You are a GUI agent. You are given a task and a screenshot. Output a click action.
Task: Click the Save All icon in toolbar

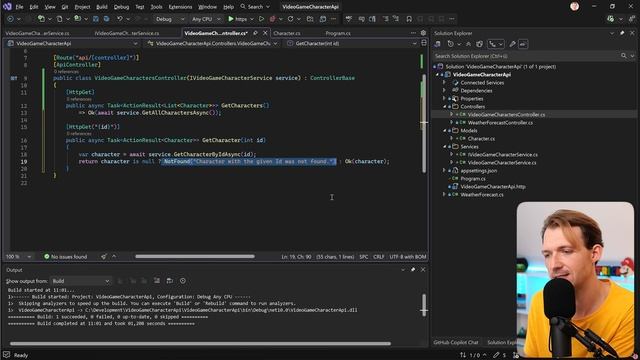106,19
